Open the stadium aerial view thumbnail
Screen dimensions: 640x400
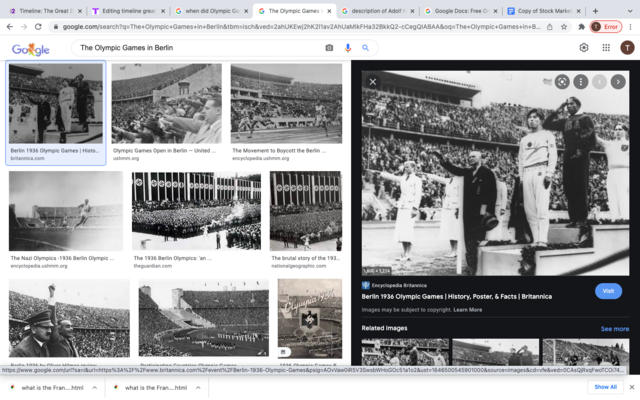coord(204,318)
